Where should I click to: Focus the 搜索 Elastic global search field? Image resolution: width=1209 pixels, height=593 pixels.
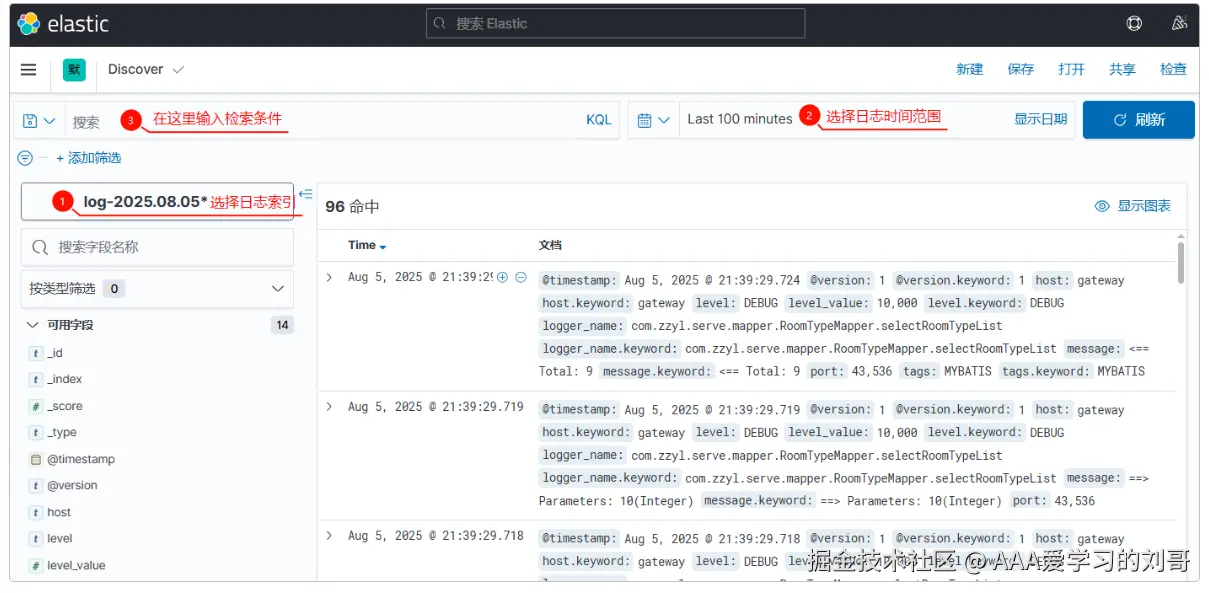tap(616, 24)
